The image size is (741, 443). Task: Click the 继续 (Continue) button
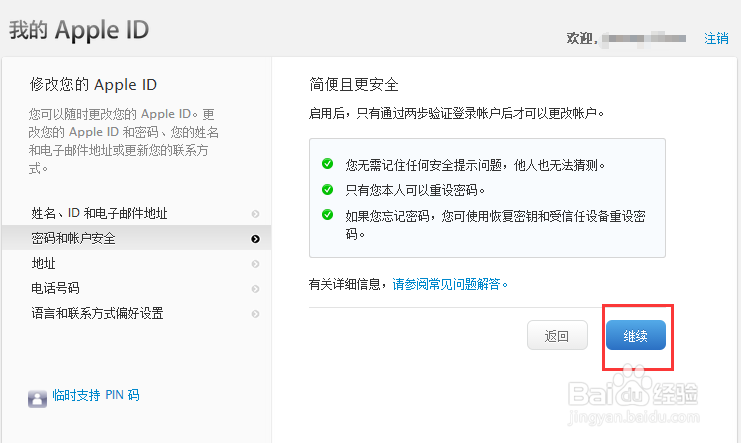click(x=636, y=335)
